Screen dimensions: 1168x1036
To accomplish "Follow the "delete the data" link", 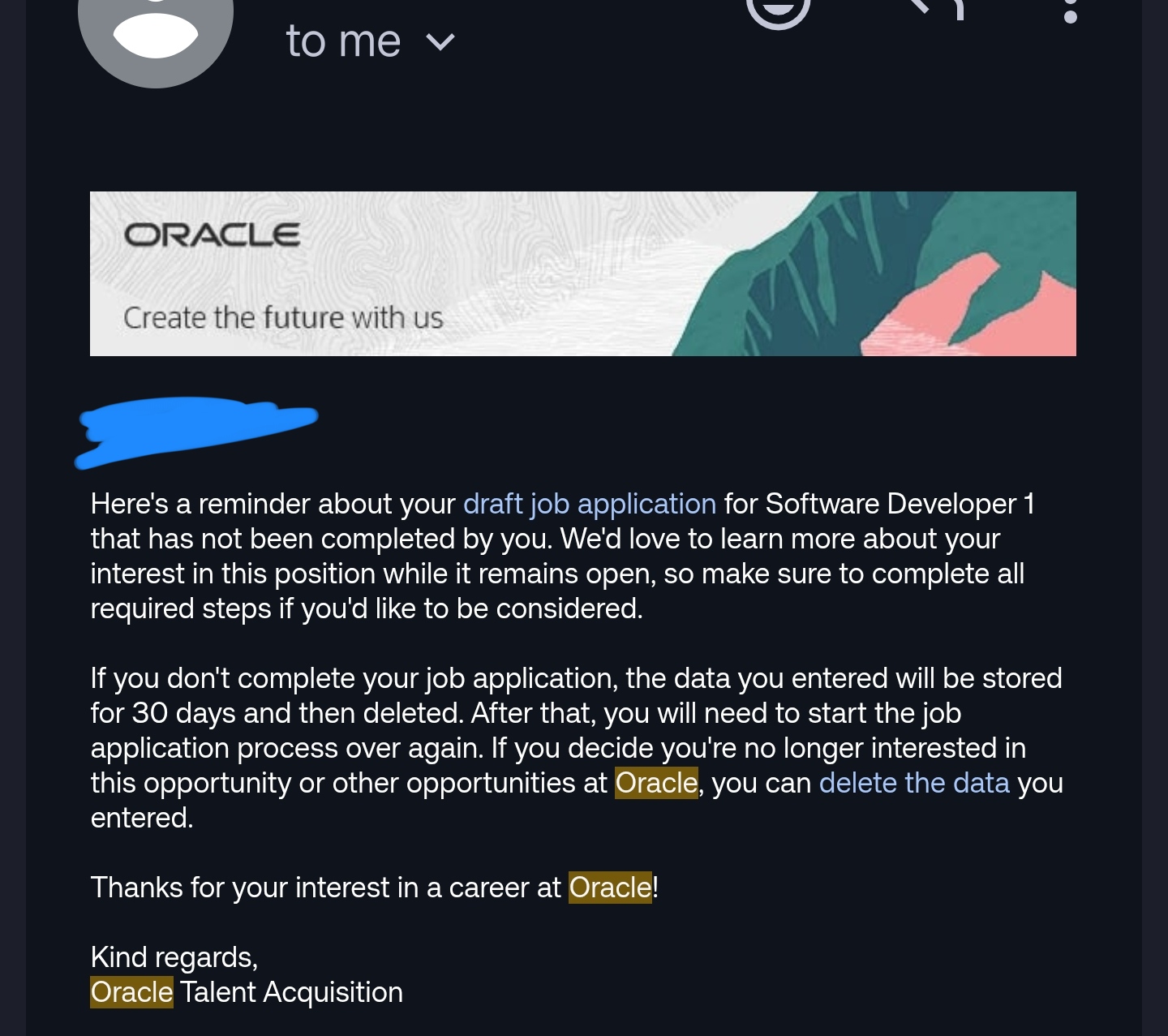I will coord(914,783).
